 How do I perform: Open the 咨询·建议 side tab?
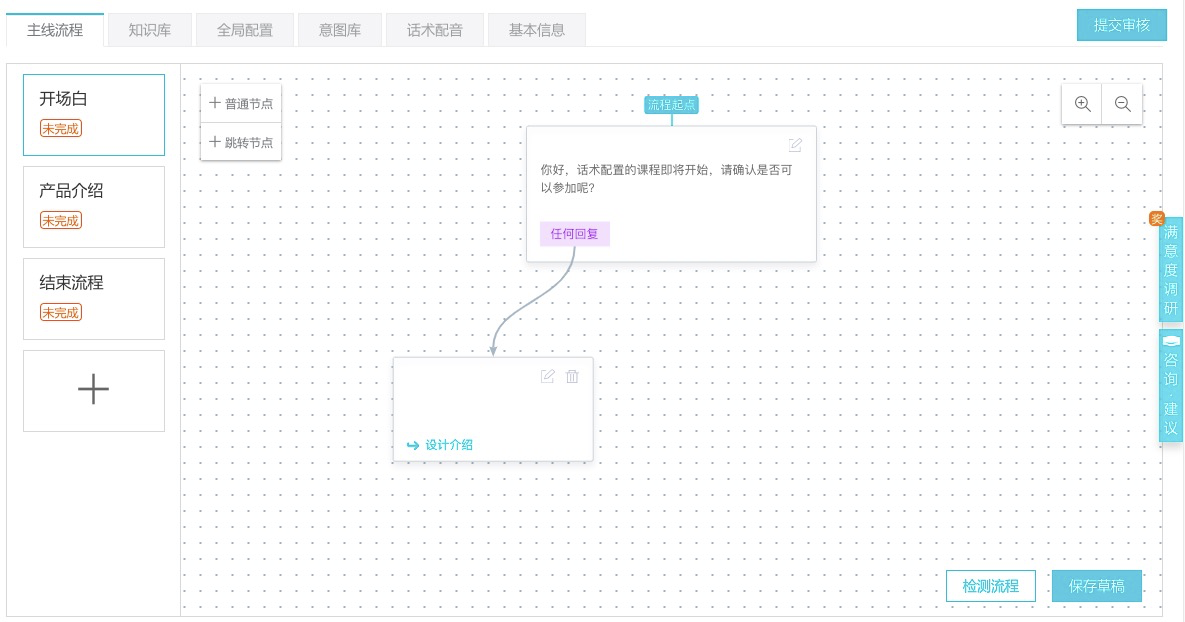tap(1171, 385)
